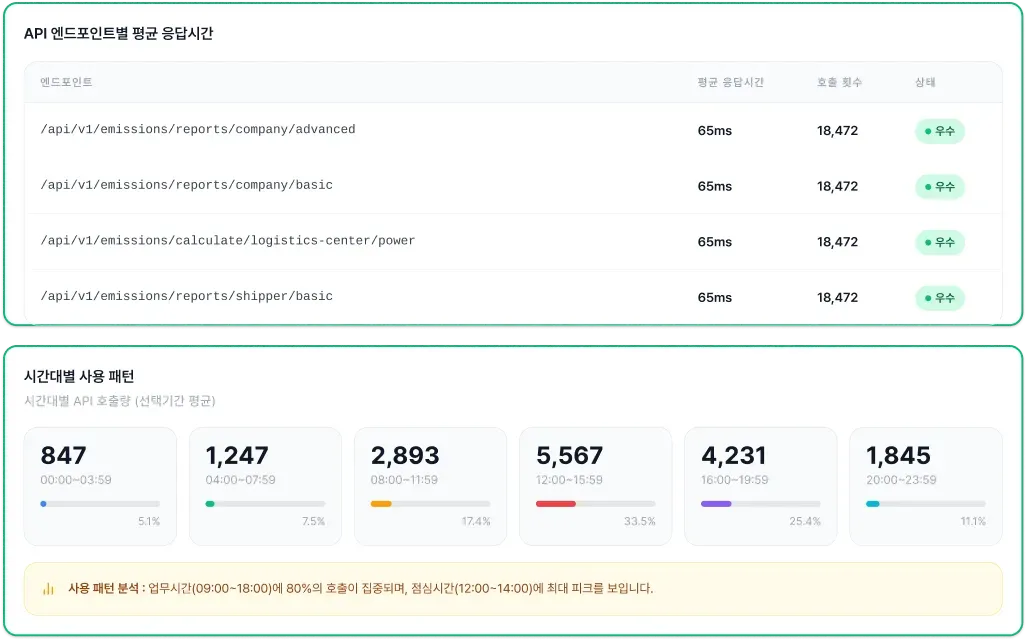Viewport: 1027px width, 641px height.
Task: Click the API 엔드포인트별 평균 응답시간 heading
Action: (119, 33)
